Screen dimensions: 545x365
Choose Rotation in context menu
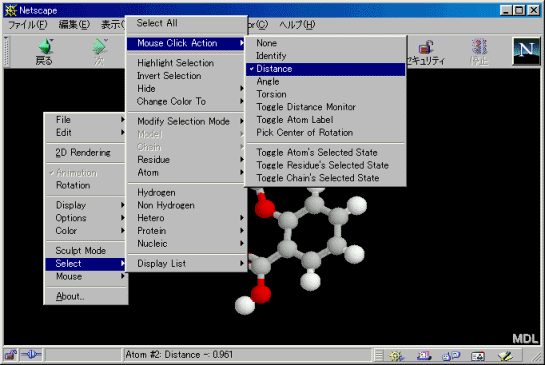86,185
